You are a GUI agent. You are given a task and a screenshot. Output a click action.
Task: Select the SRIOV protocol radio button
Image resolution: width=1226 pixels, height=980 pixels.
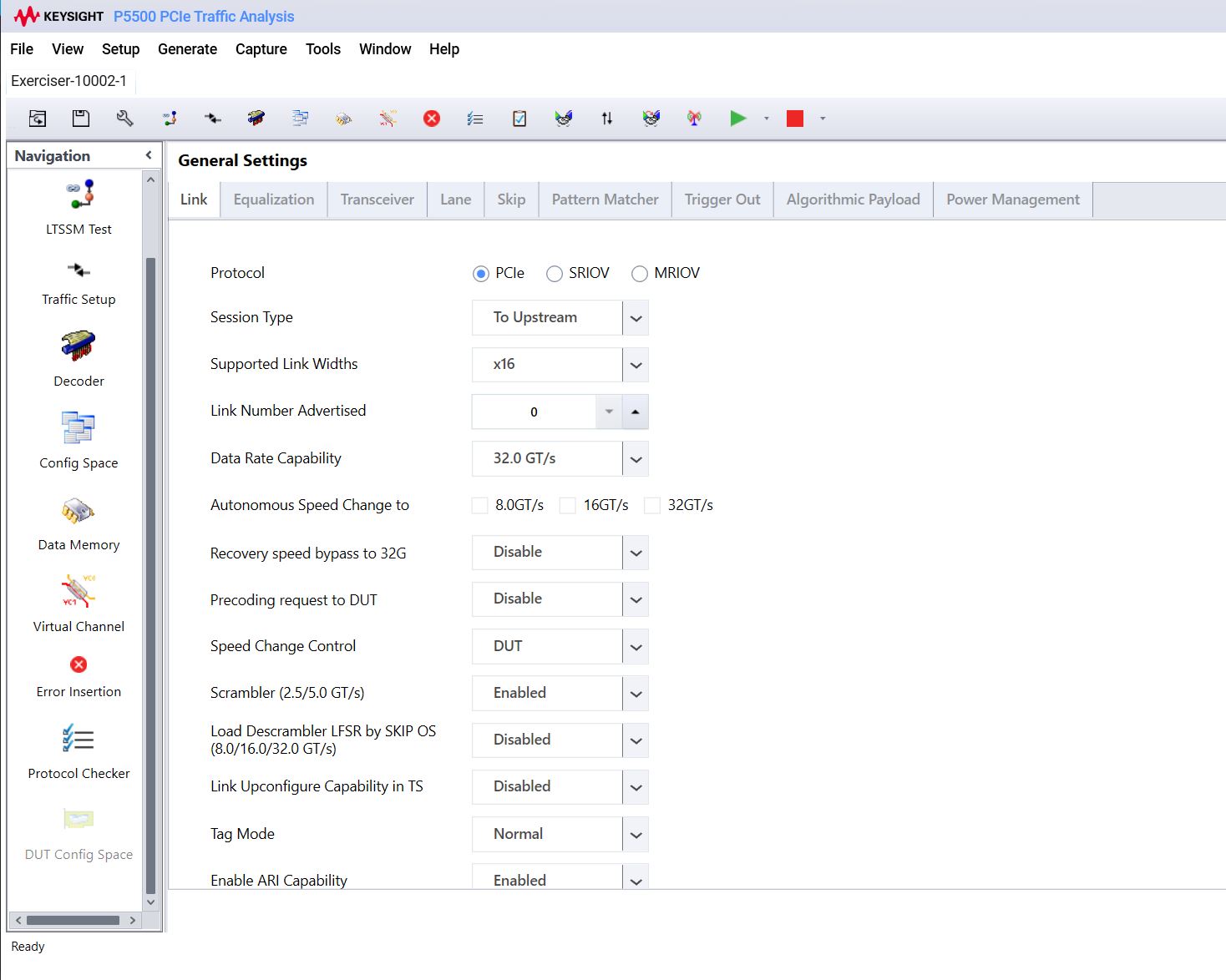pyautogui.click(x=555, y=274)
